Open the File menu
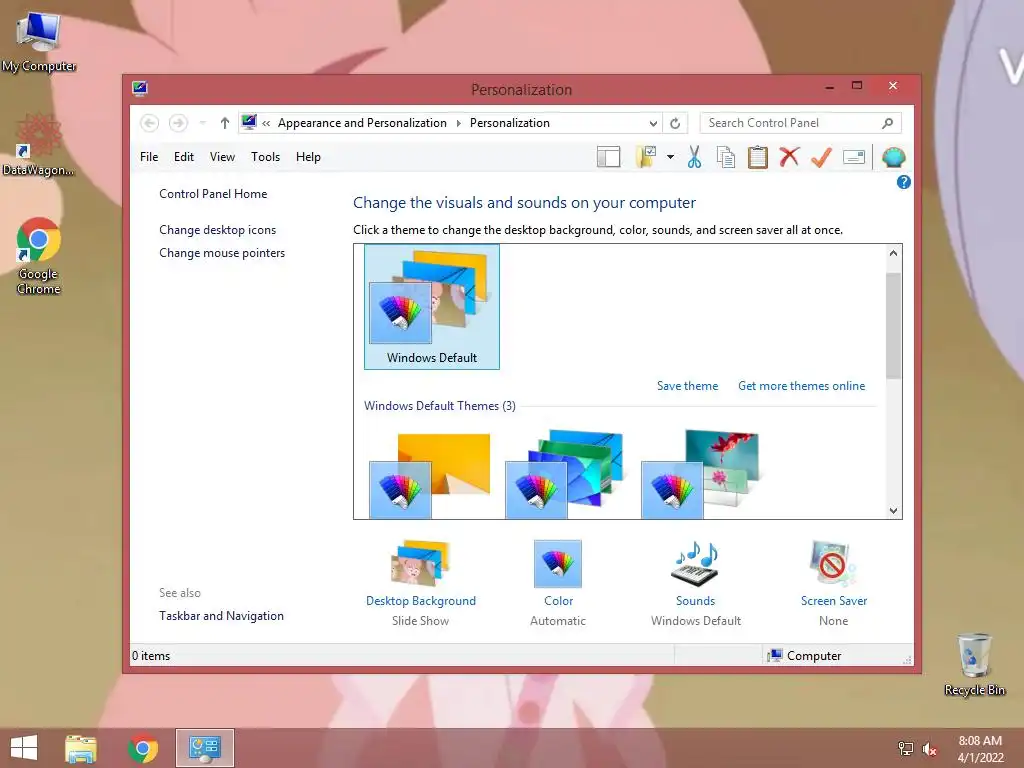The height and width of the screenshot is (768, 1024). click(149, 157)
